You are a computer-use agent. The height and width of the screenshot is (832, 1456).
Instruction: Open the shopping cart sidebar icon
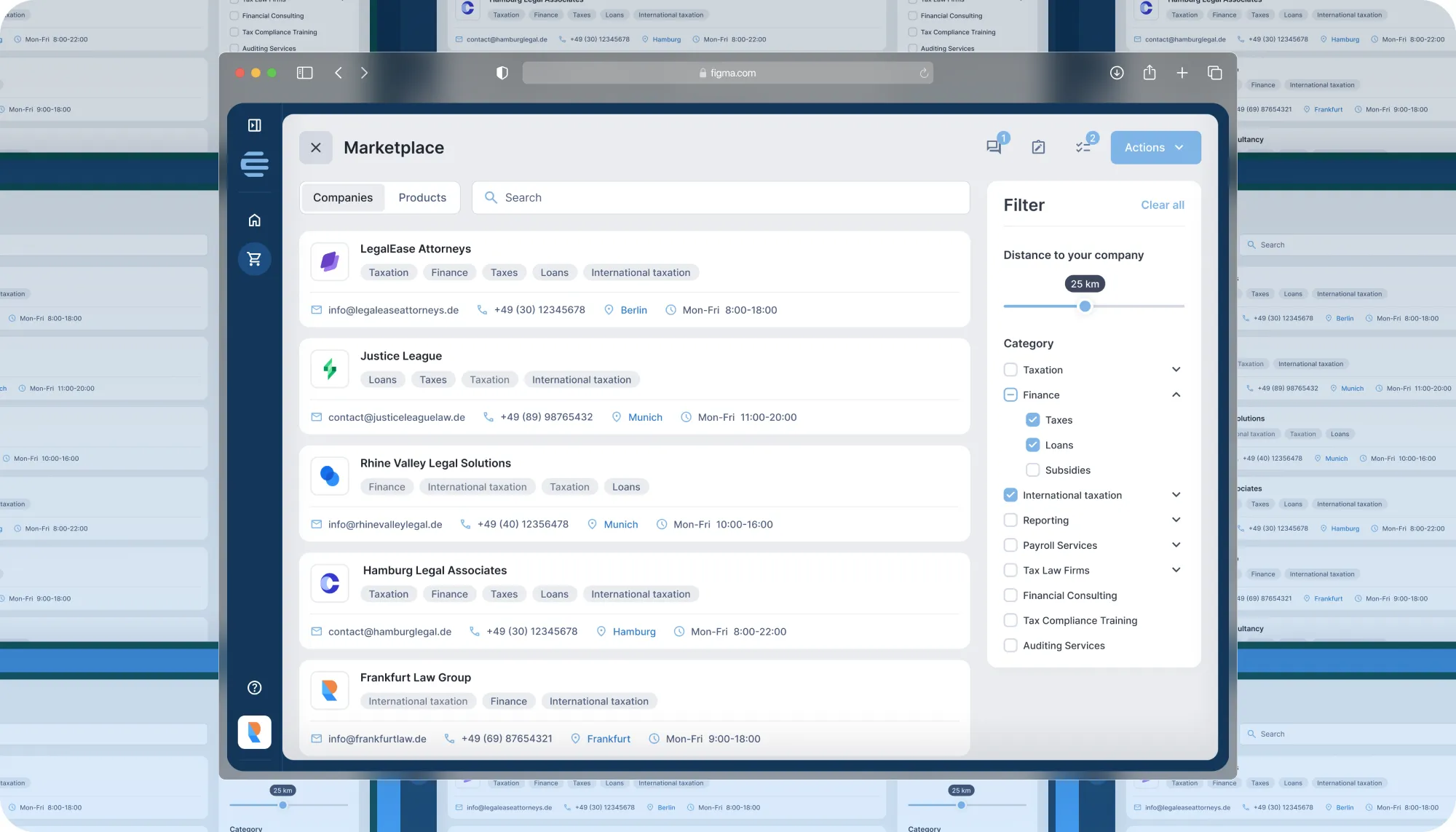(x=254, y=259)
